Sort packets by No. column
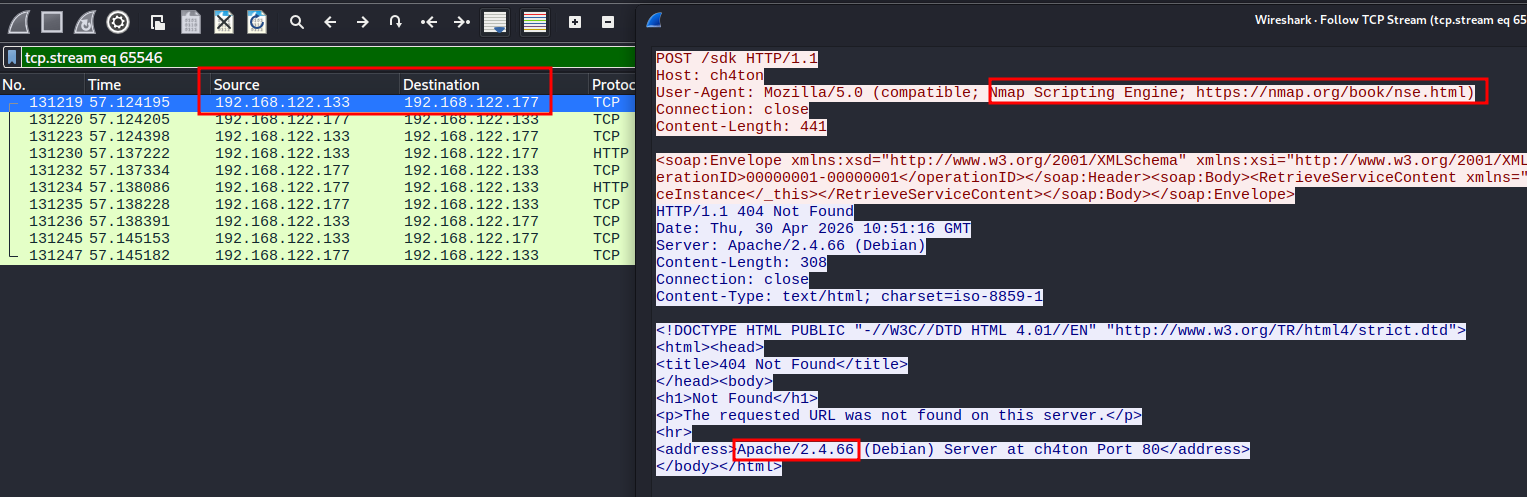Viewport: 1527px width, 497px height. tap(41, 85)
